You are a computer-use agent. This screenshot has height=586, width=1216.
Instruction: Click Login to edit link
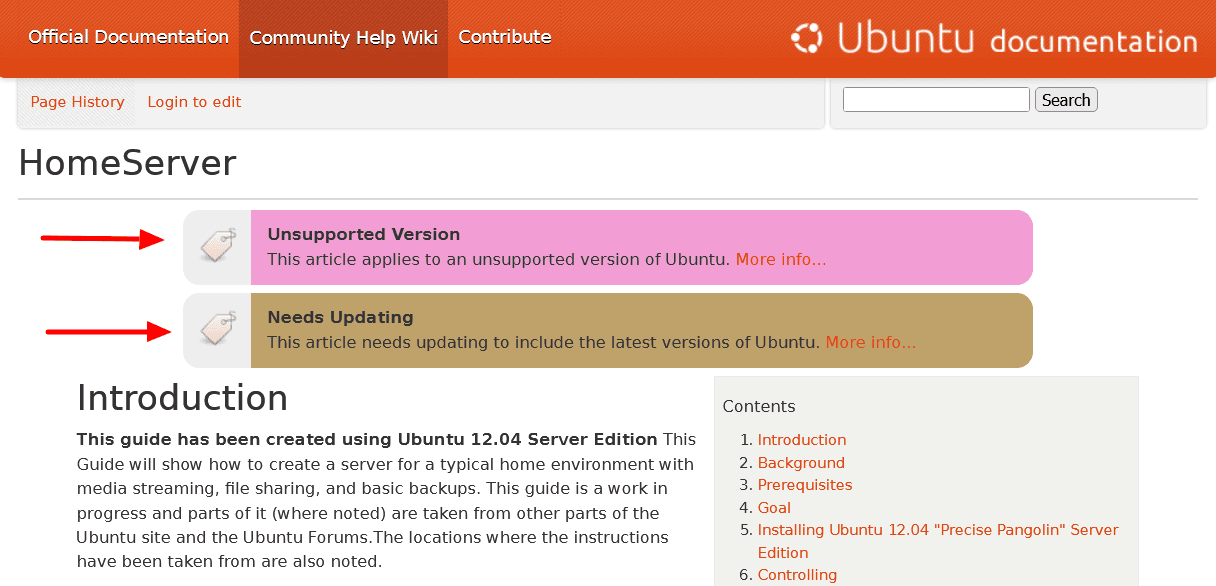pos(194,102)
